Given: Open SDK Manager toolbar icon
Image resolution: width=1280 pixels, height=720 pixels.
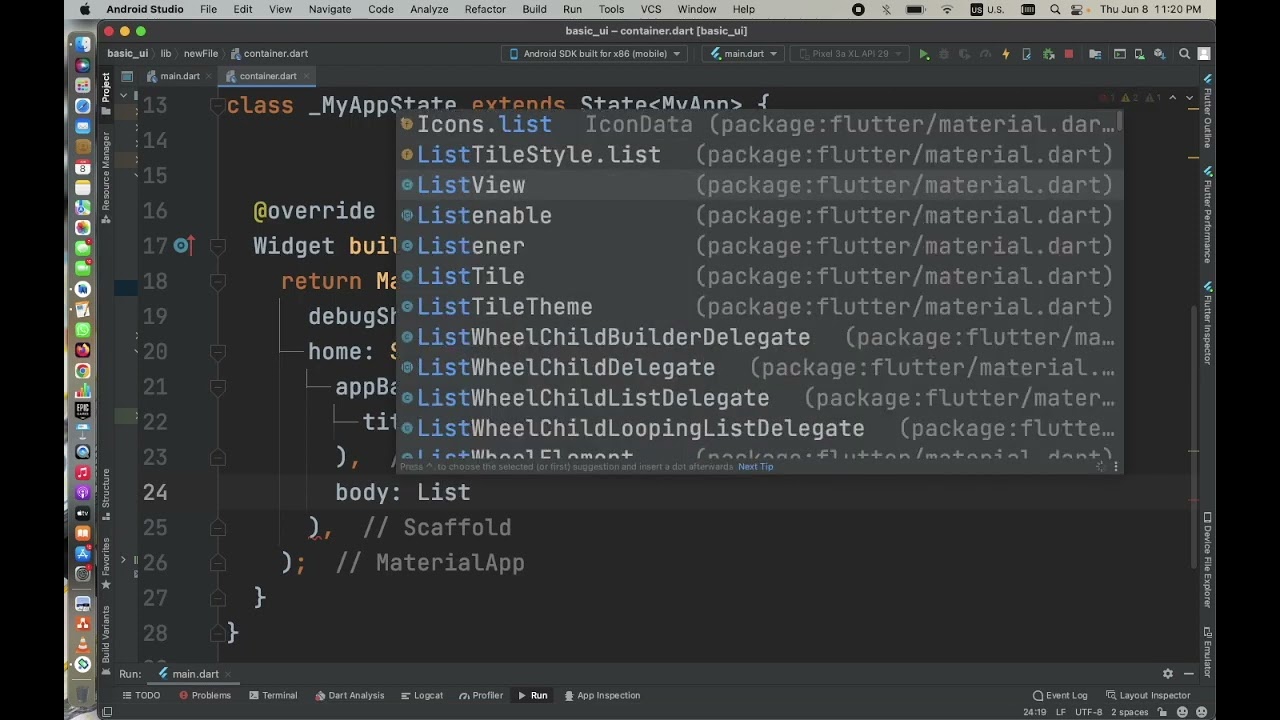Looking at the screenshot, I should [x=1161, y=54].
